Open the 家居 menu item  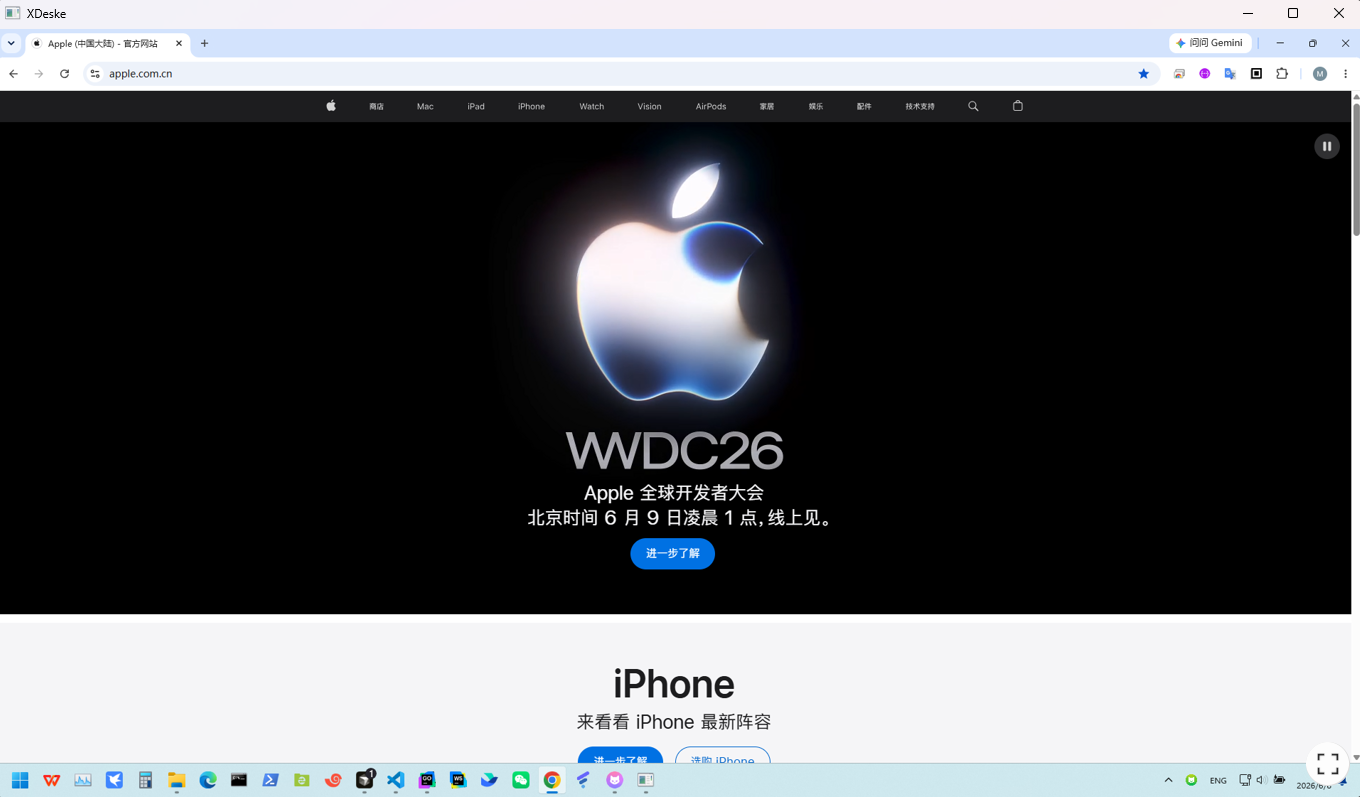[x=767, y=106]
